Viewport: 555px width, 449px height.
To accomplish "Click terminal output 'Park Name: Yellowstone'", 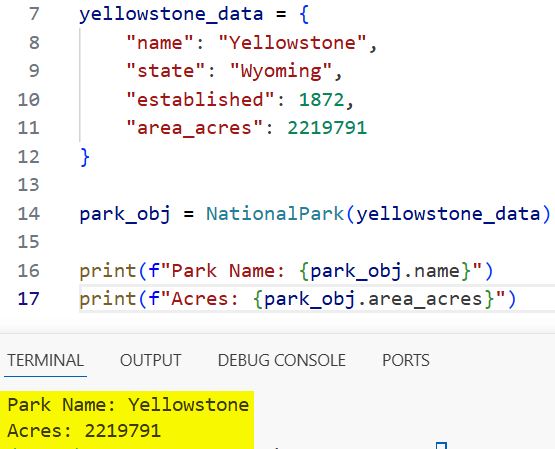I will point(128,404).
